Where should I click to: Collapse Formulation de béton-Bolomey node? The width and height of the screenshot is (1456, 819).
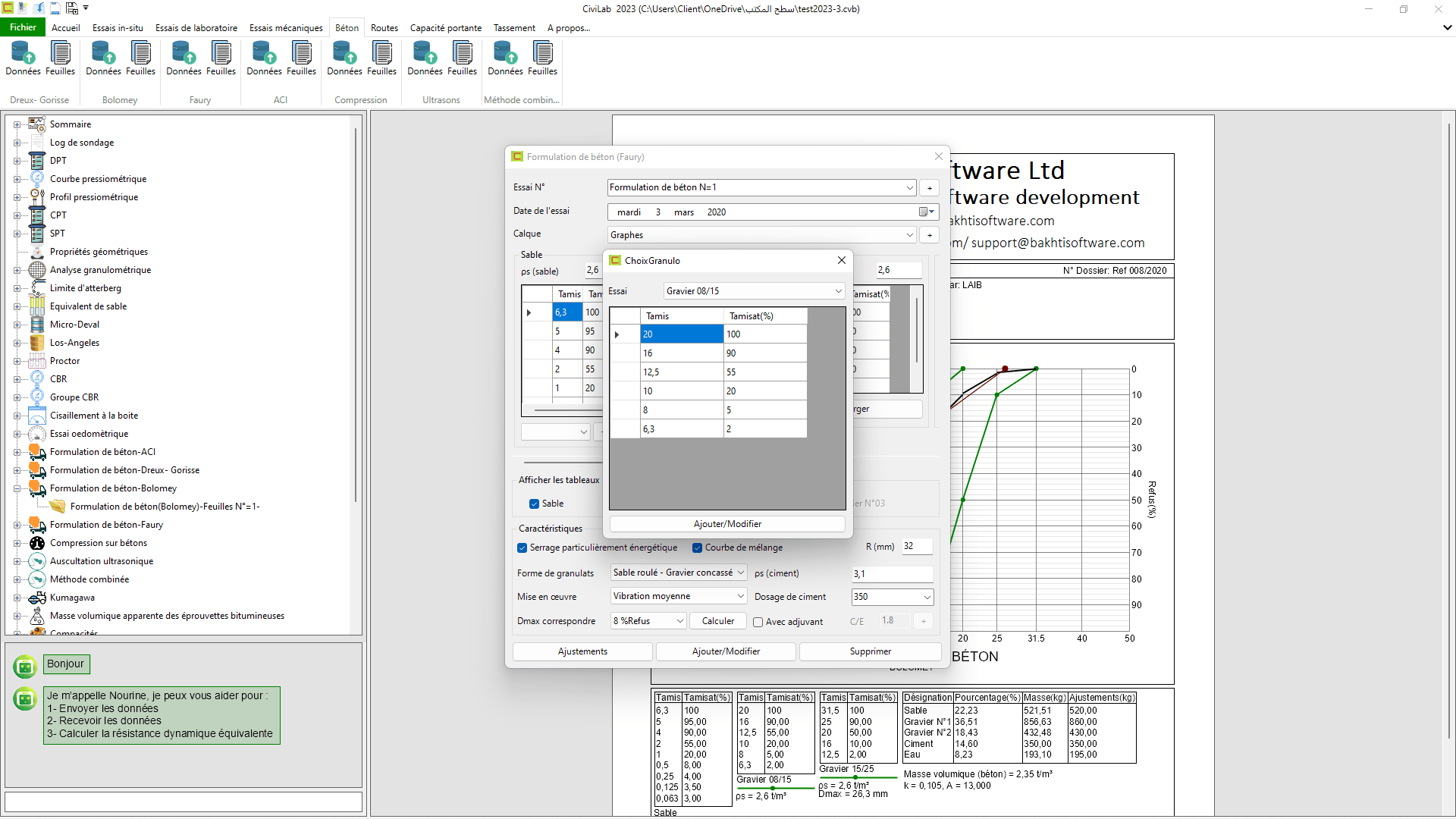[17, 488]
